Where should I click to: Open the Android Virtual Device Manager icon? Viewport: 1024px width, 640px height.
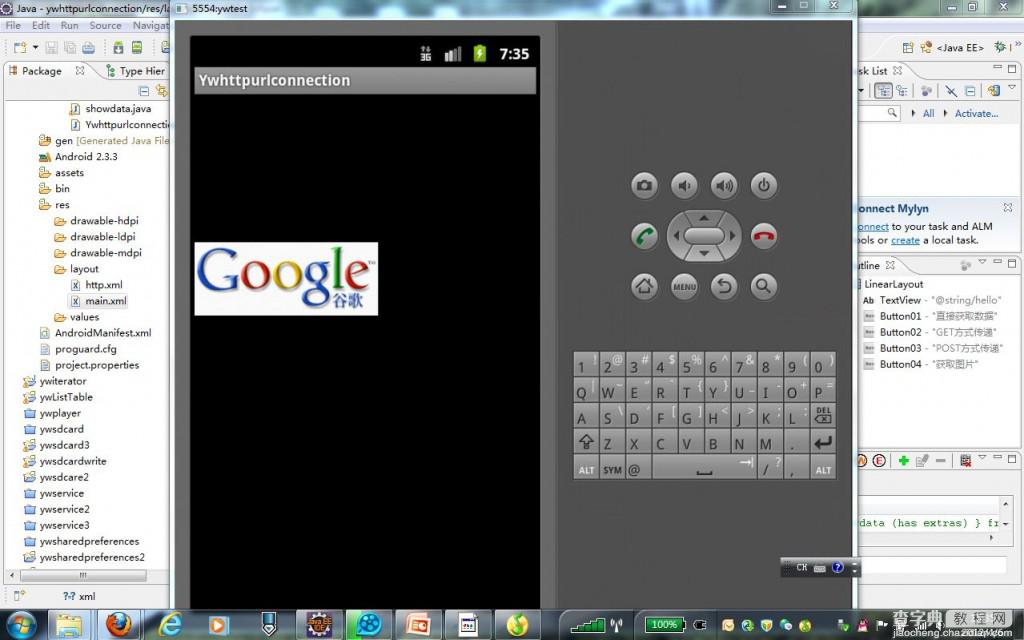pyautogui.click(x=136, y=47)
